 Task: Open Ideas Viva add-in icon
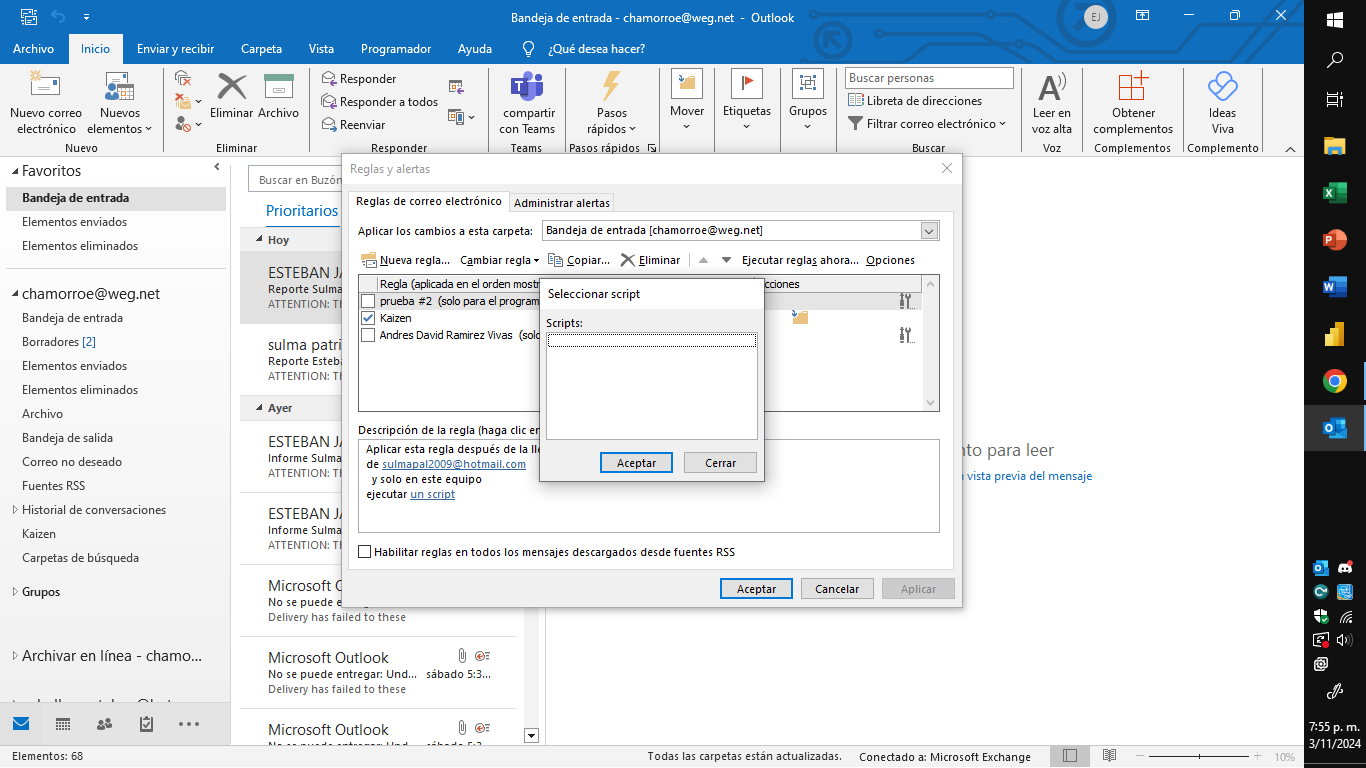tap(1222, 87)
